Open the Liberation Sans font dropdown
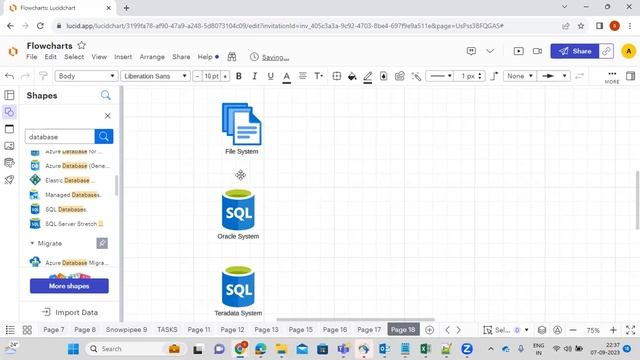This screenshot has height=360, width=640. tap(155, 76)
